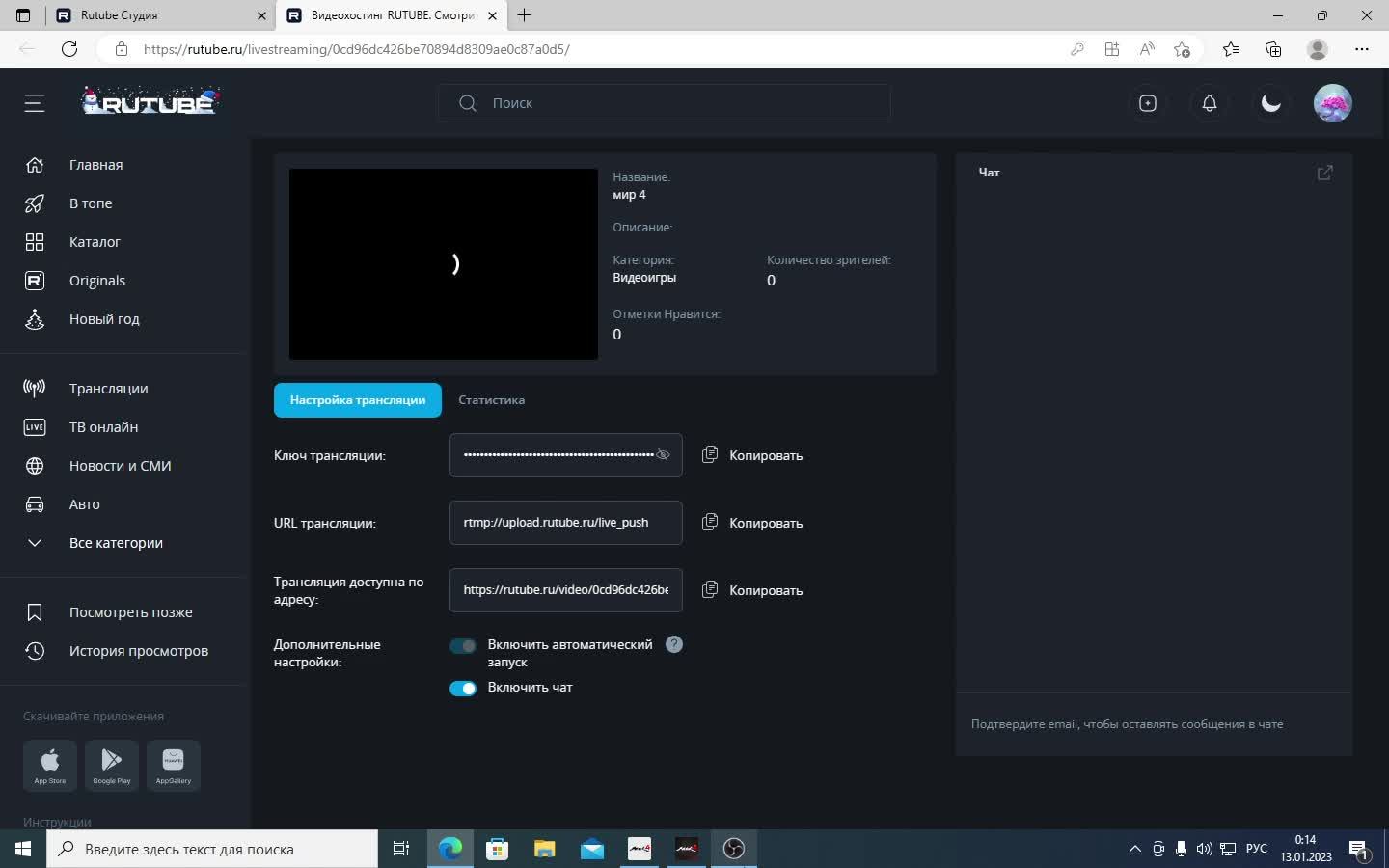Toggle Включить автоматический запуск switch
The width and height of the screenshot is (1389, 868).
coord(463,646)
